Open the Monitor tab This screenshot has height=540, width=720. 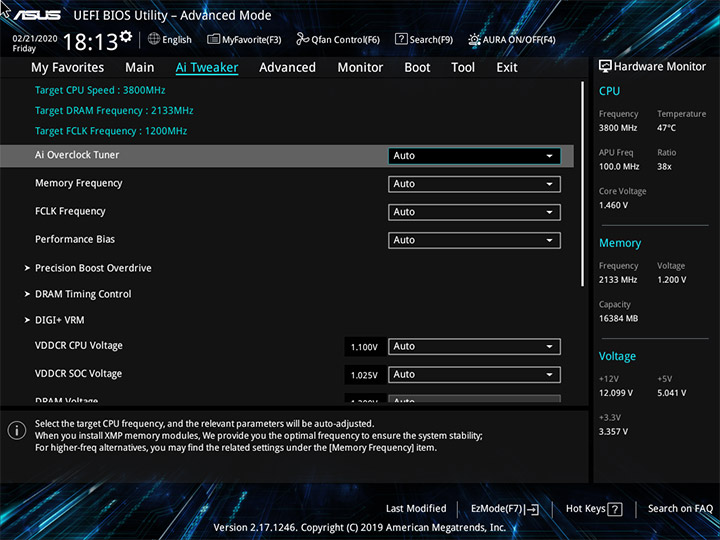[x=360, y=68]
